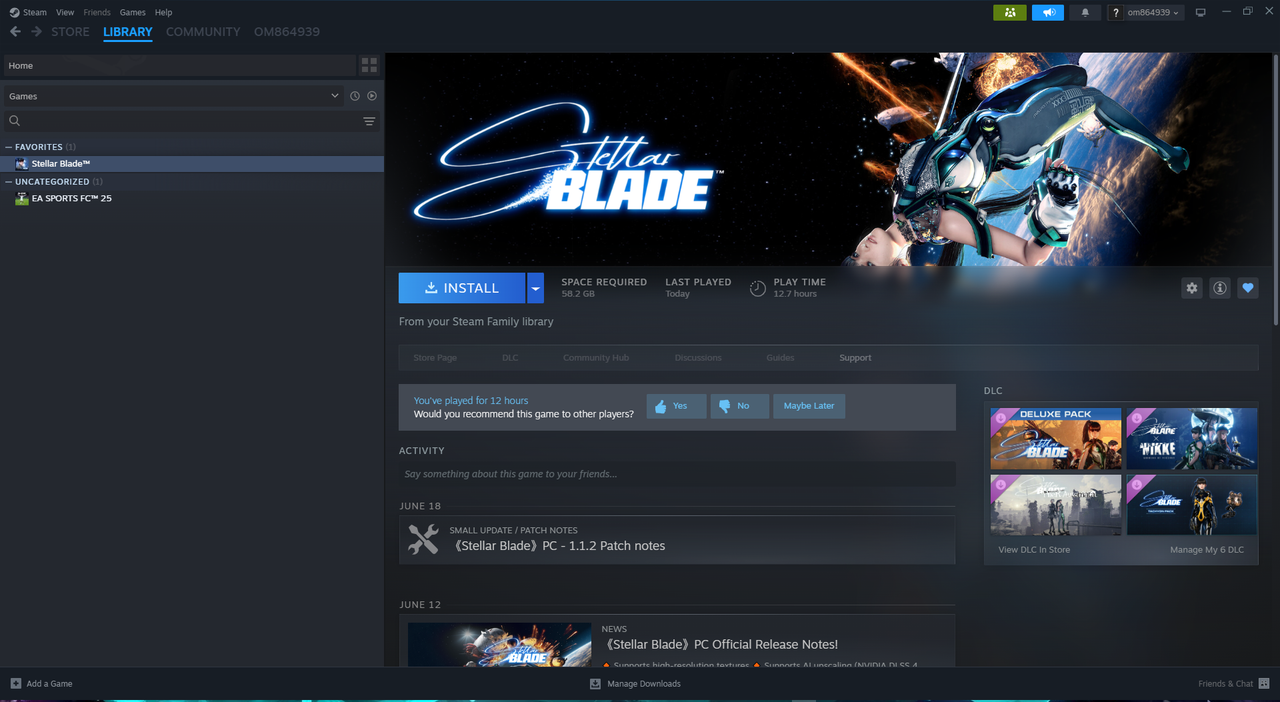Switch library to grid collections view

coord(370,65)
